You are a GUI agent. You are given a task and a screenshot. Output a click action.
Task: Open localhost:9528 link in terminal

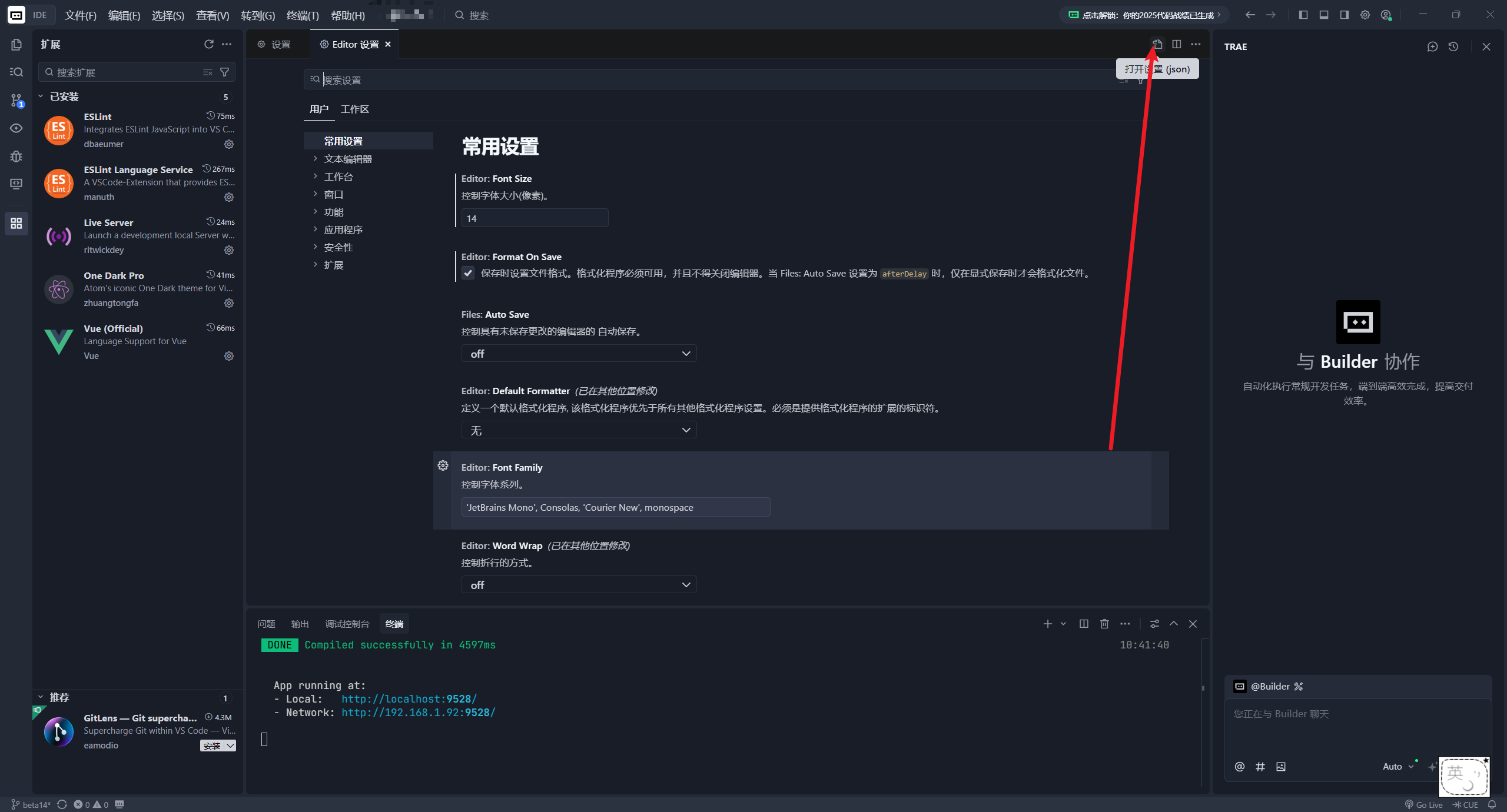[x=409, y=699]
